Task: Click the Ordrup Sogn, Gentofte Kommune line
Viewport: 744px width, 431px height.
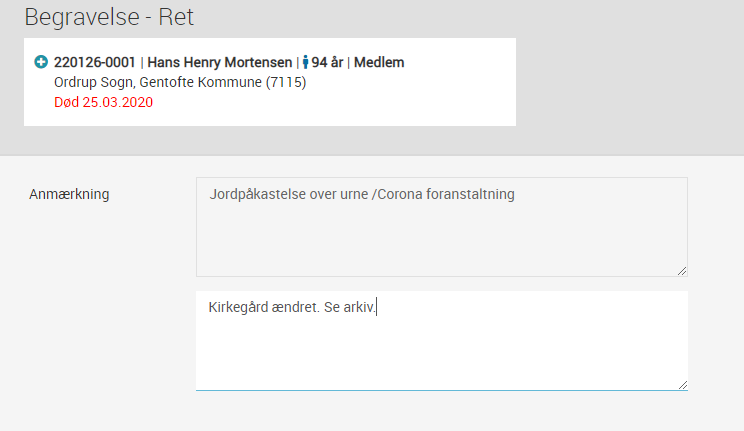Action: tap(180, 82)
